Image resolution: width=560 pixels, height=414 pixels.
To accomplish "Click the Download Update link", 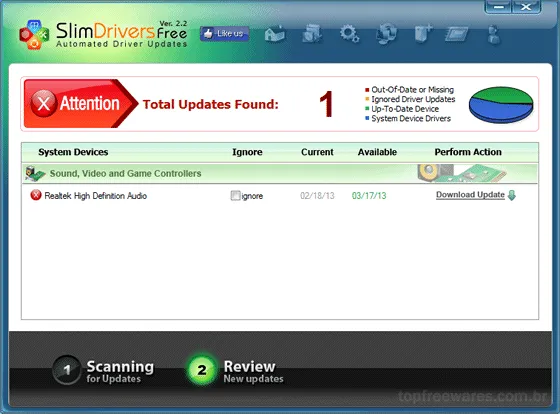I will 470,195.
